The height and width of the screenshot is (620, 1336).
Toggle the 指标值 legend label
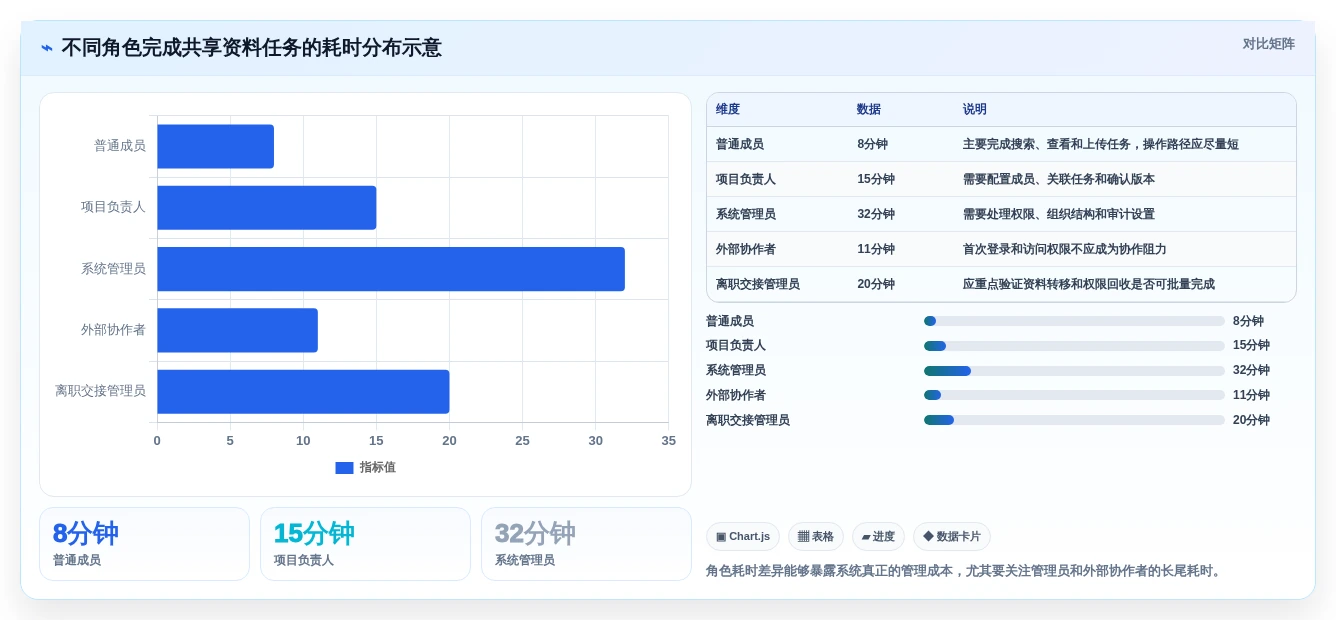[x=378, y=468]
